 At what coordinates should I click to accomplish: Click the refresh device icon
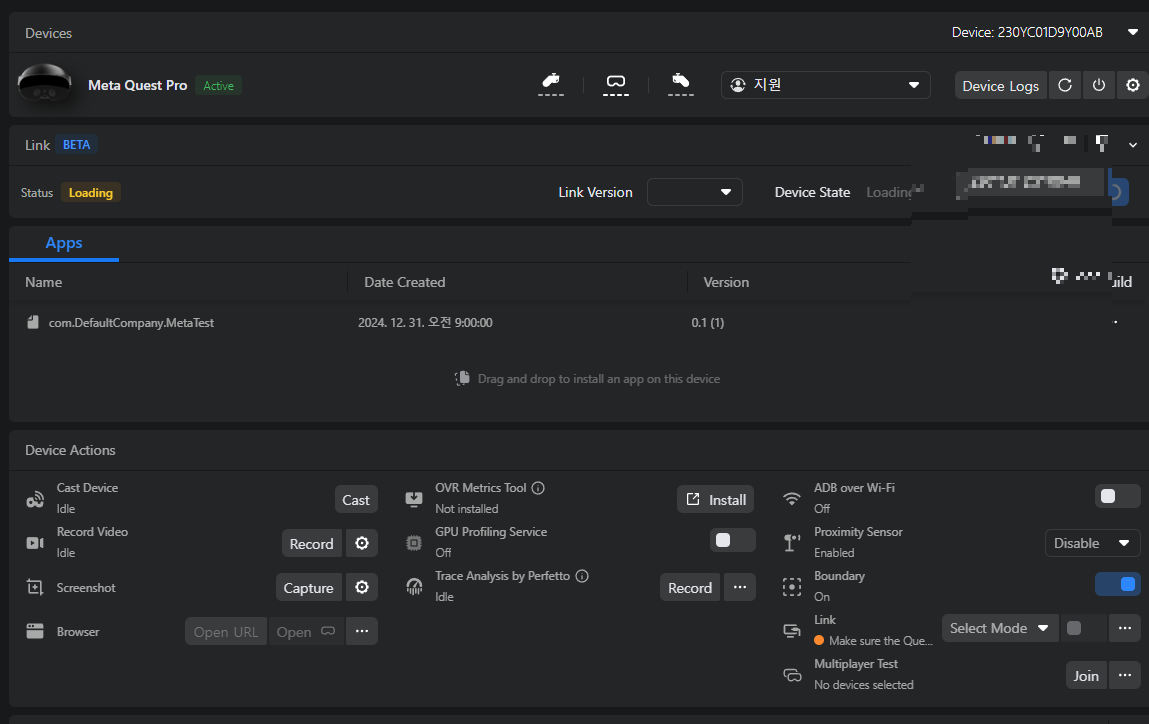tap(1065, 85)
